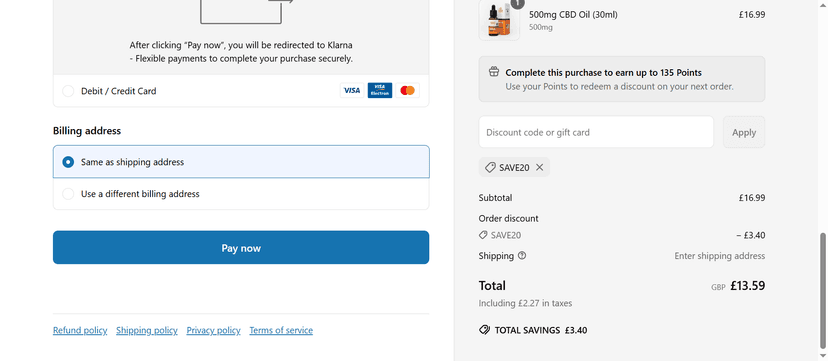Click the gift points icon
828x361 pixels.
(494, 72)
